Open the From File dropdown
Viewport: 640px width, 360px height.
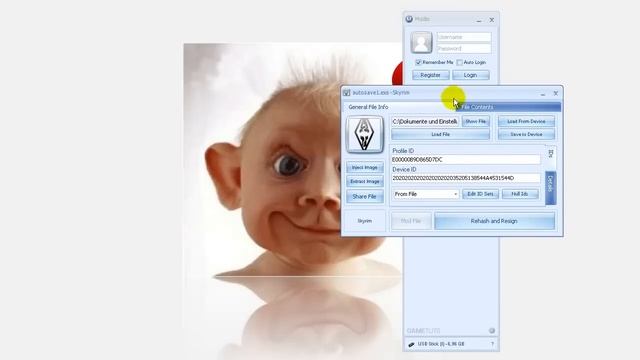(426, 194)
